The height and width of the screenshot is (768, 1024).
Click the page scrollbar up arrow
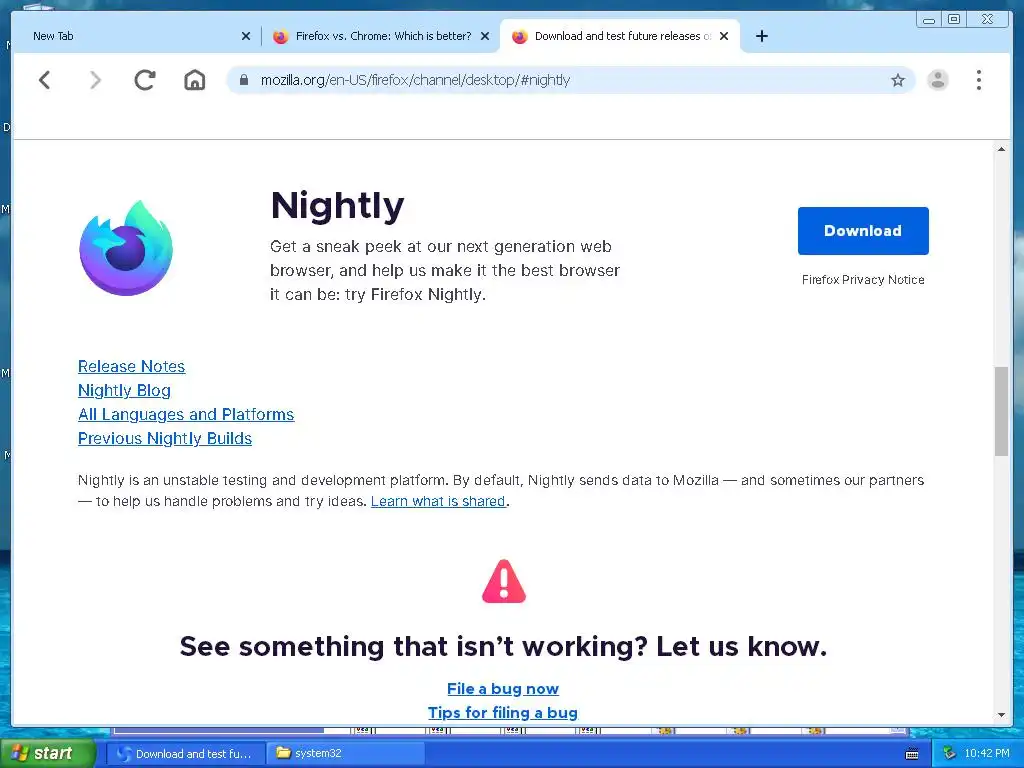click(x=1001, y=150)
